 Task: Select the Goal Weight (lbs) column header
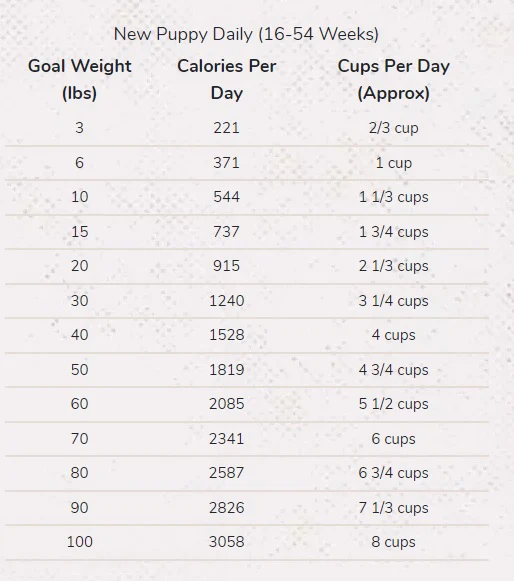coord(80,80)
